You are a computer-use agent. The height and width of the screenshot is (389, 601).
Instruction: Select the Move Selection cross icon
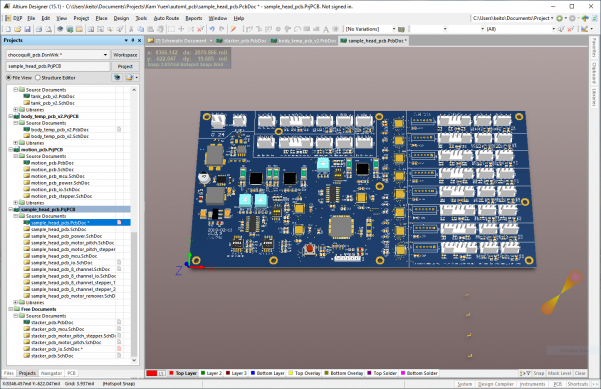tap(181, 29)
